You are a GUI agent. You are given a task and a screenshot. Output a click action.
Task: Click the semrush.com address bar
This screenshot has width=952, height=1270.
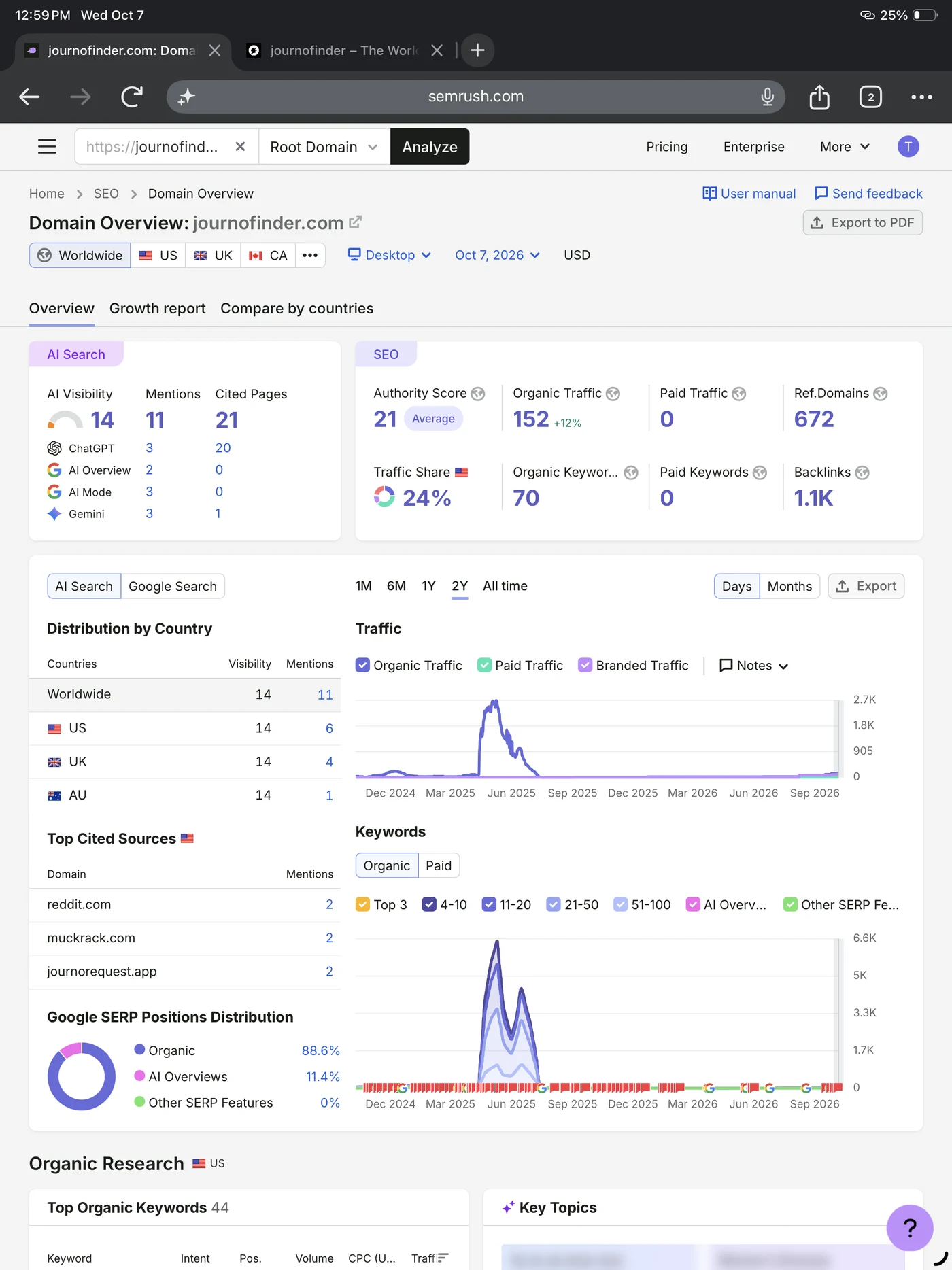(476, 97)
